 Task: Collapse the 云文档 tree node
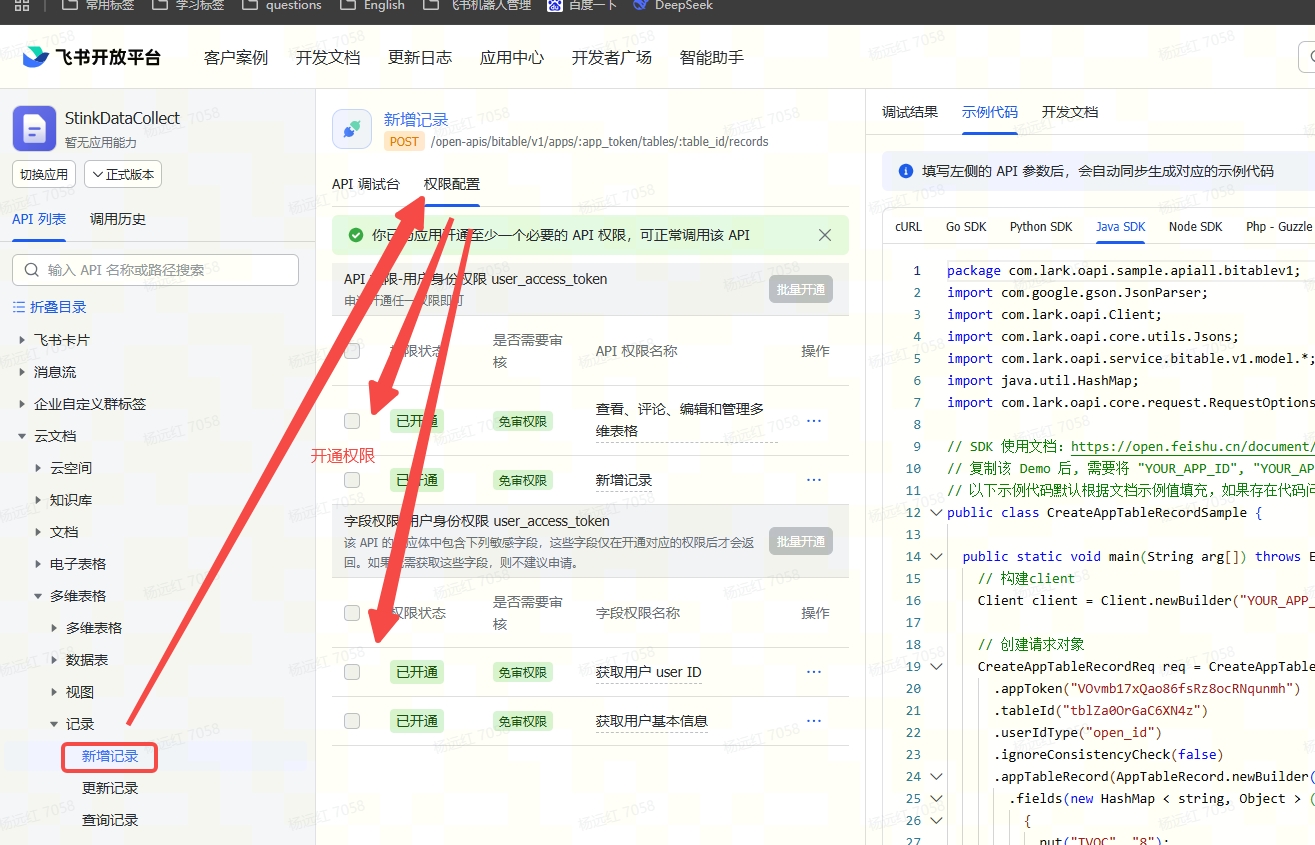(x=23, y=436)
